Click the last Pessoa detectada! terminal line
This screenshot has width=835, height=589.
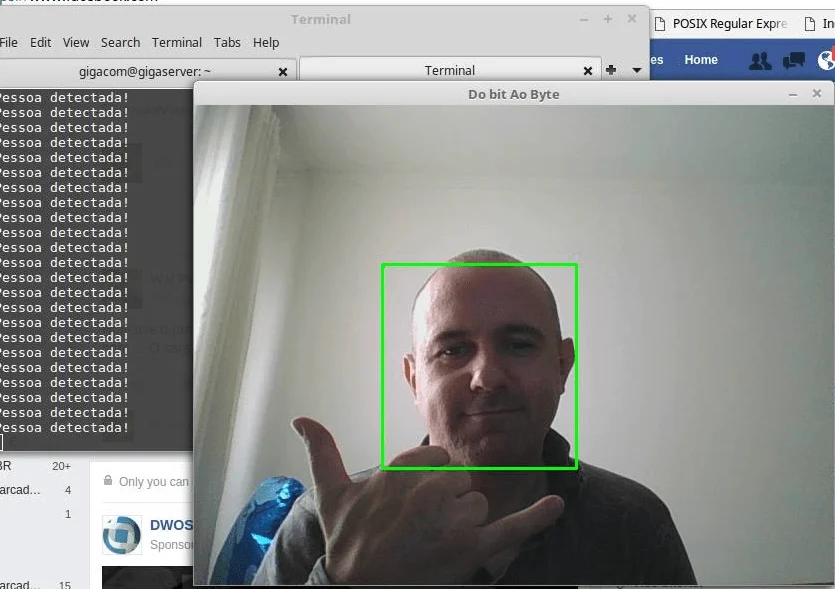(x=64, y=428)
